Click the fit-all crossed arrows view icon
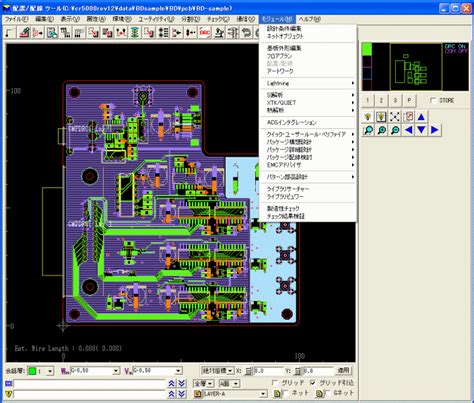 [395, 117]
